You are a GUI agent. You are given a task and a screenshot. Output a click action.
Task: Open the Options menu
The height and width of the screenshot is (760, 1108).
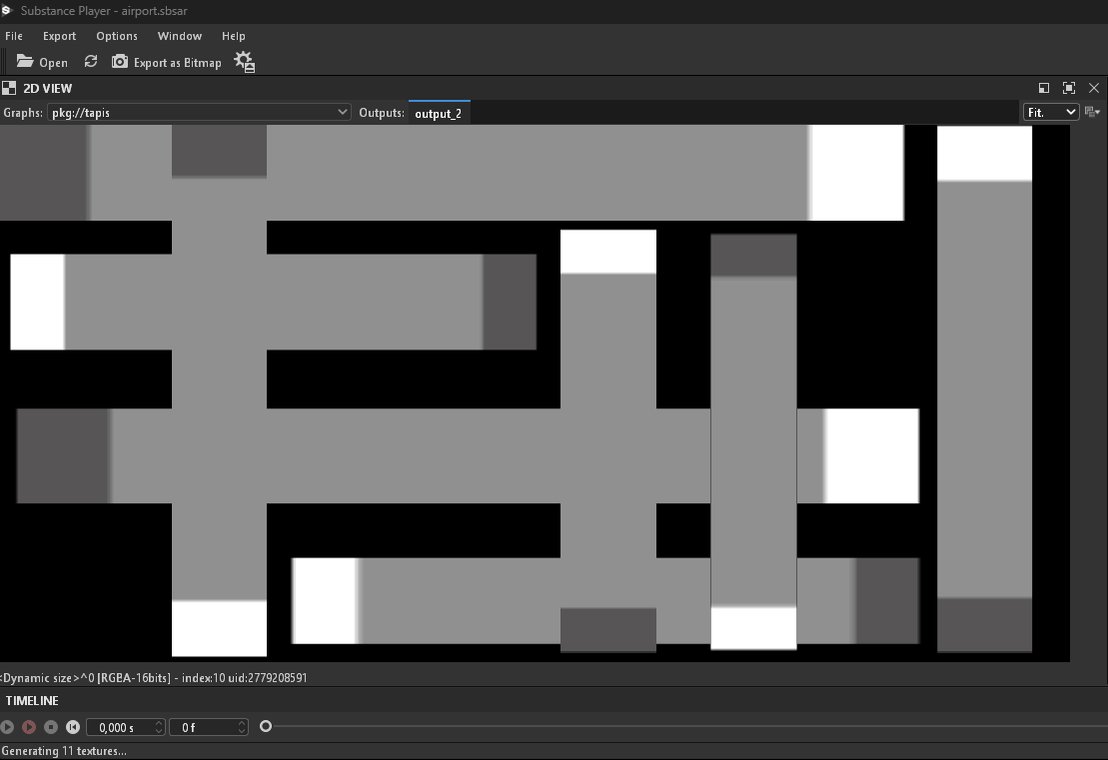[x=117, y=36]
